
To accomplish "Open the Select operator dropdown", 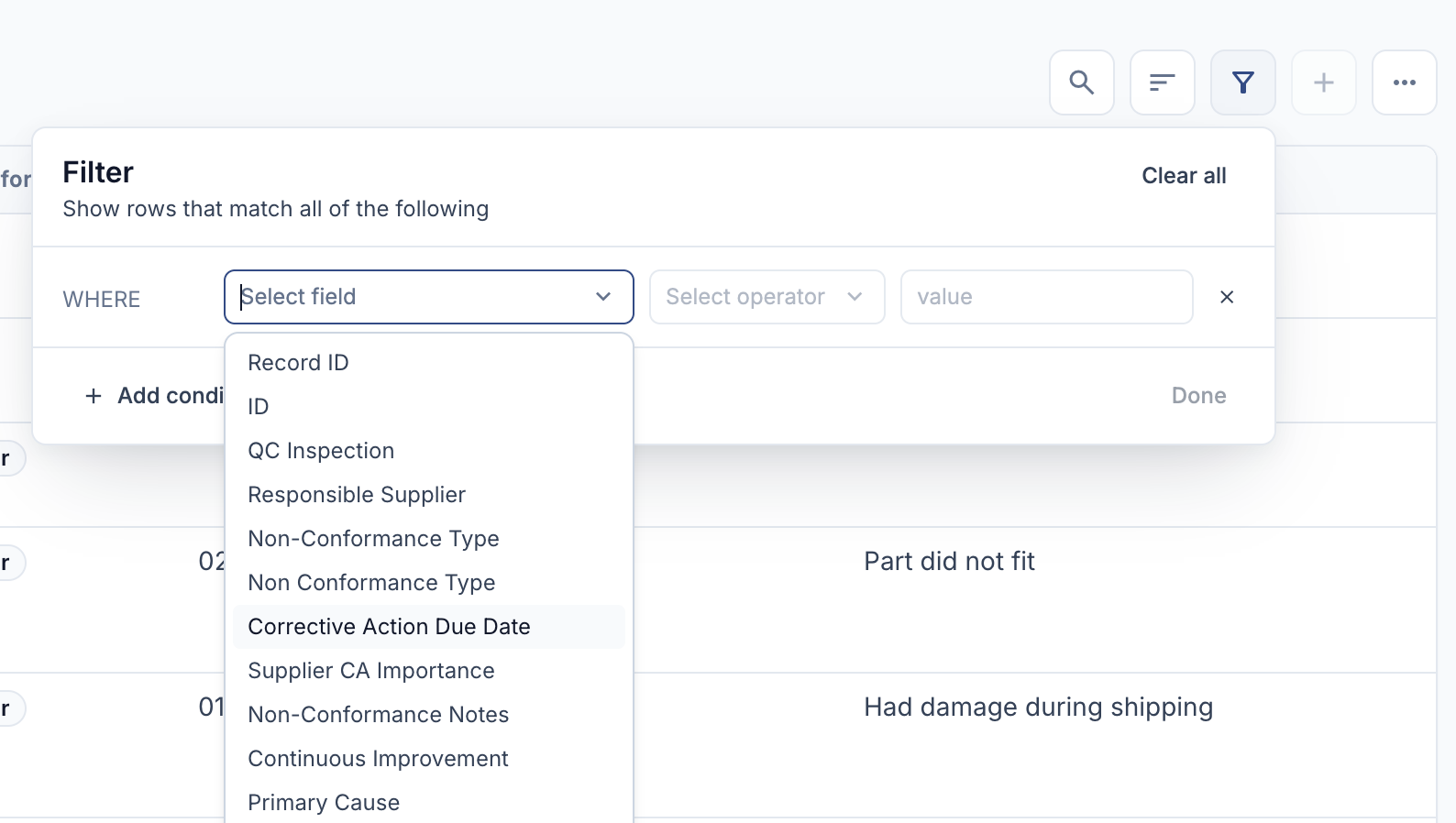I will tap(767, 297).
